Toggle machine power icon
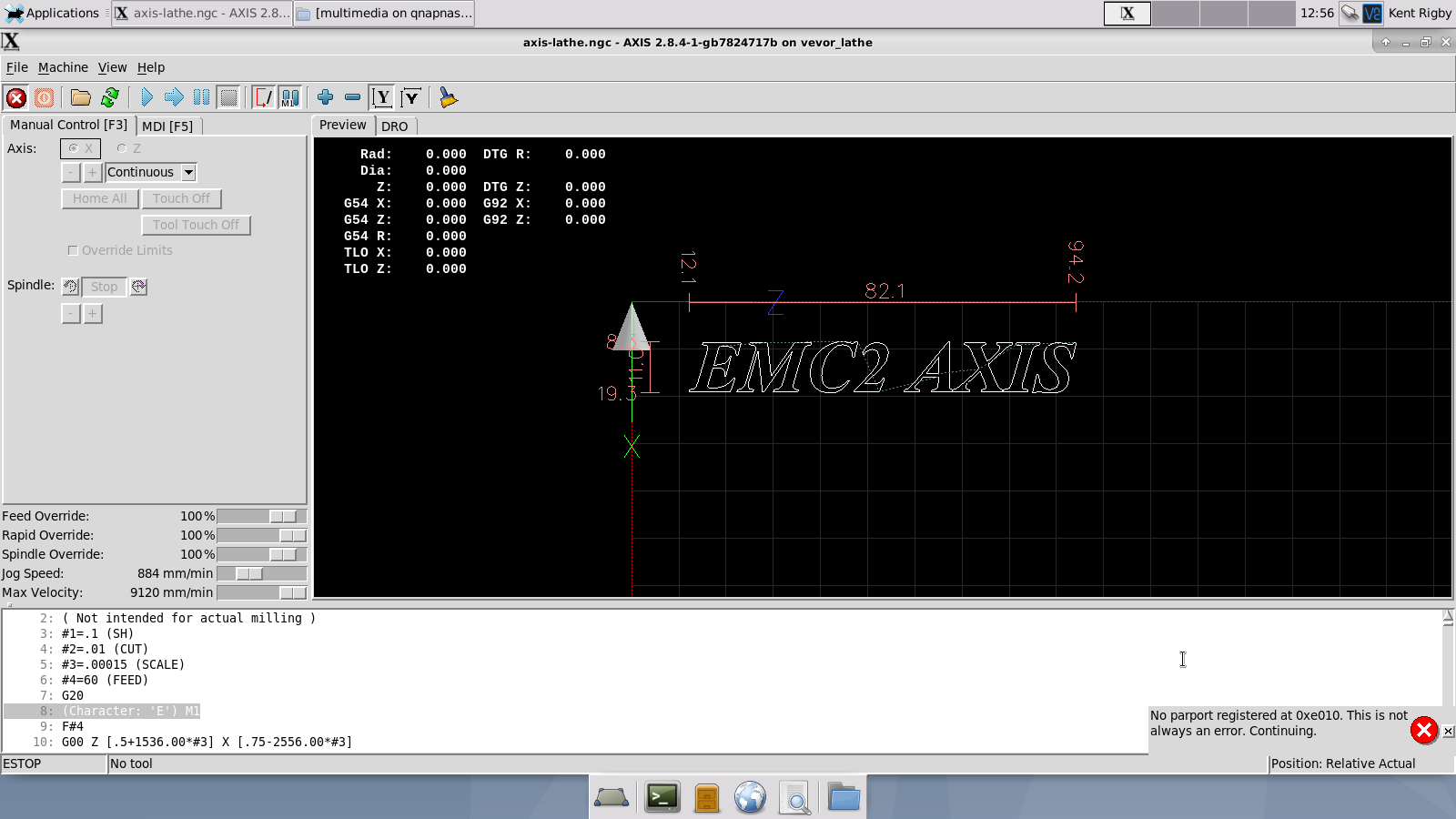The height and width of the screenshot is (819, 1456). 44,97
